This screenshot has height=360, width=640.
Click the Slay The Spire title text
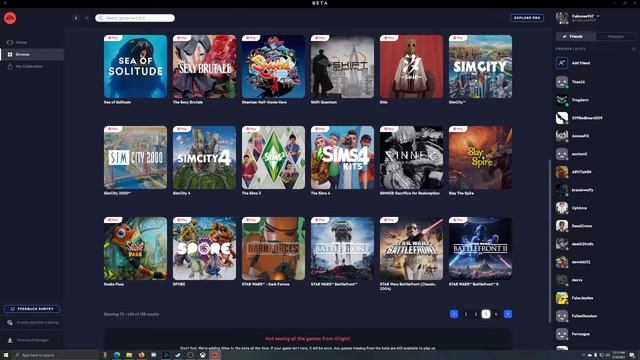click(461, 193)
